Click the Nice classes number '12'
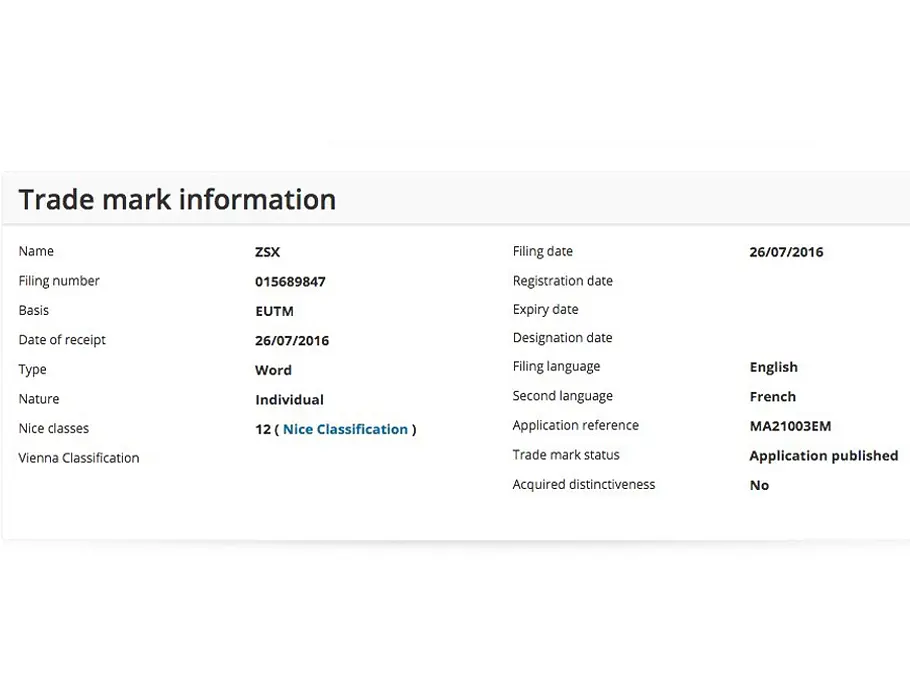The width and height of the screenshot is (910, 683). (x=263, y=429)
